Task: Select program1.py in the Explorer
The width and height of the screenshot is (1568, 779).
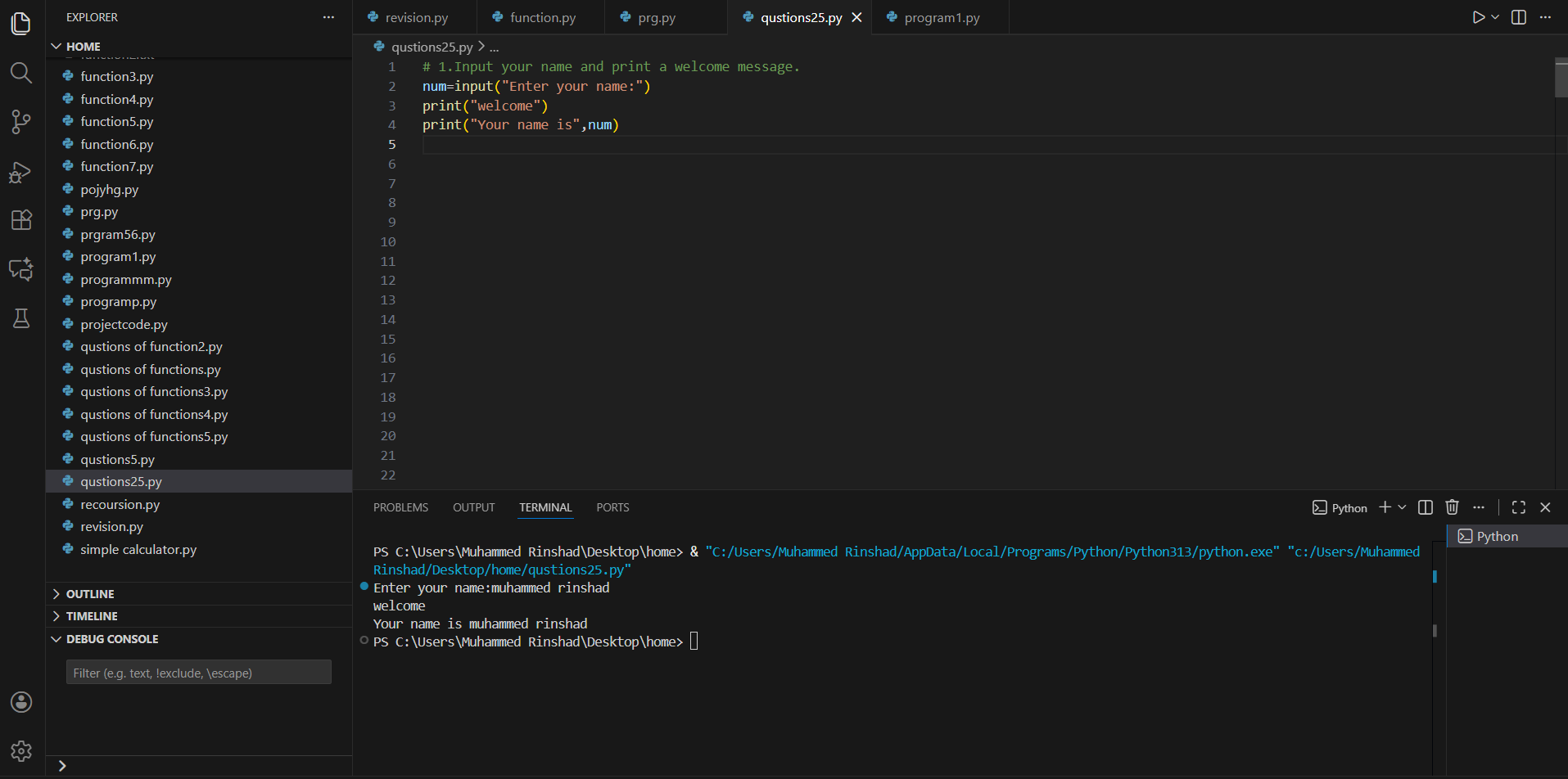Action: pos(118,256)
